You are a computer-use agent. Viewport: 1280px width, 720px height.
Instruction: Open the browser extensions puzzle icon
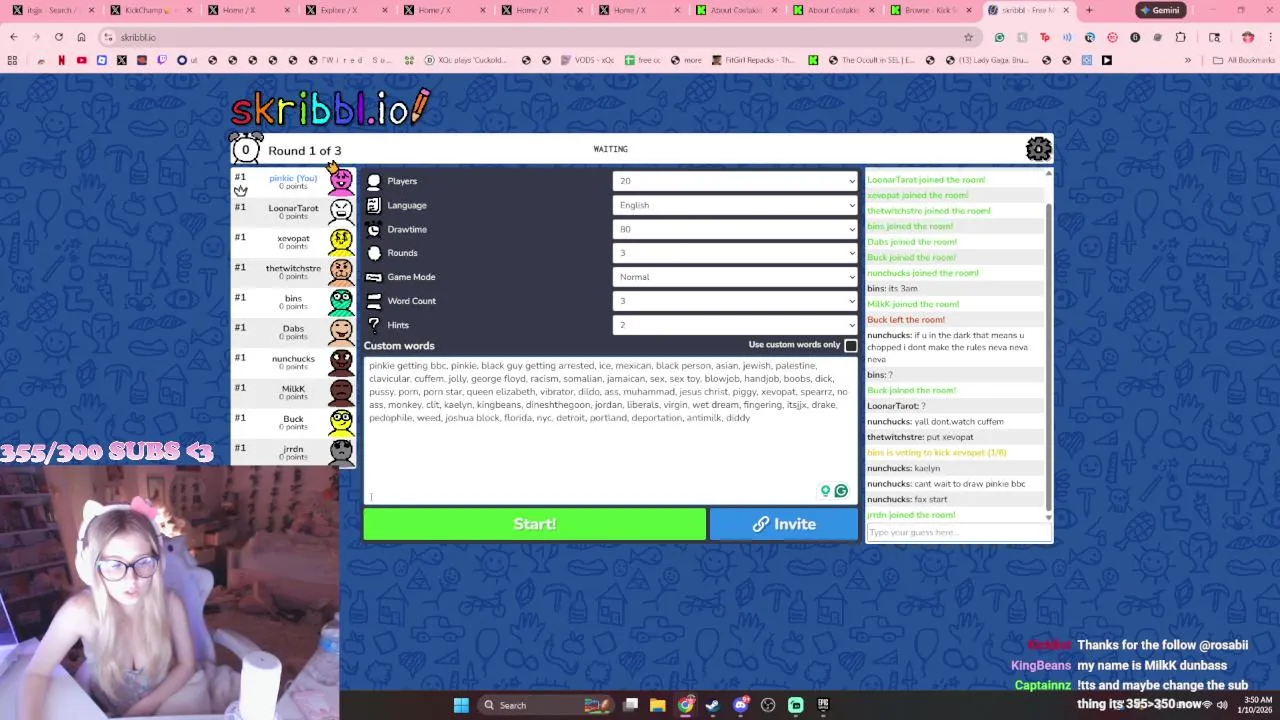pyautogui.click(x=1181, y=37)
